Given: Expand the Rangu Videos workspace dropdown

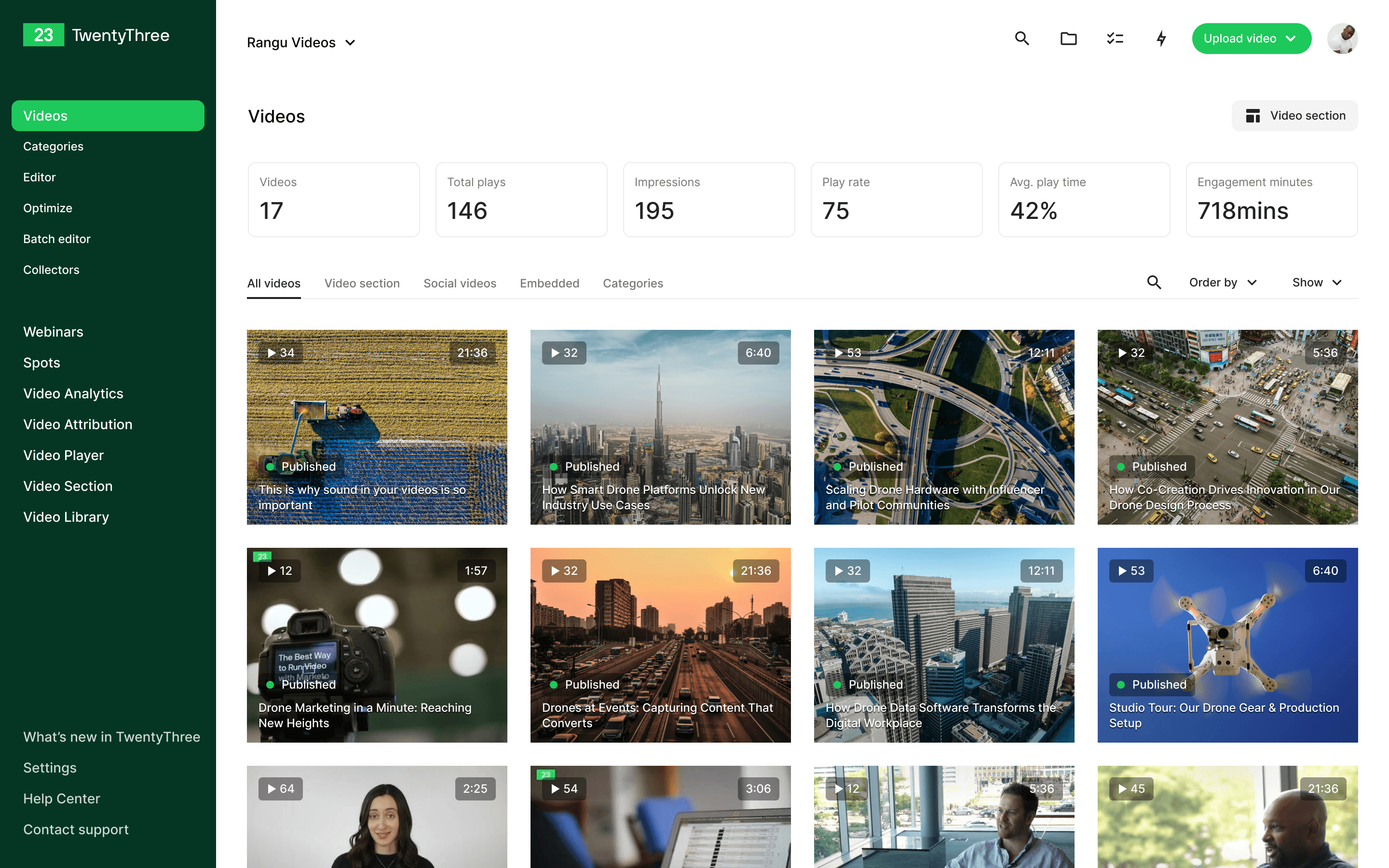Looking at the screenshot, I should 301,42.
